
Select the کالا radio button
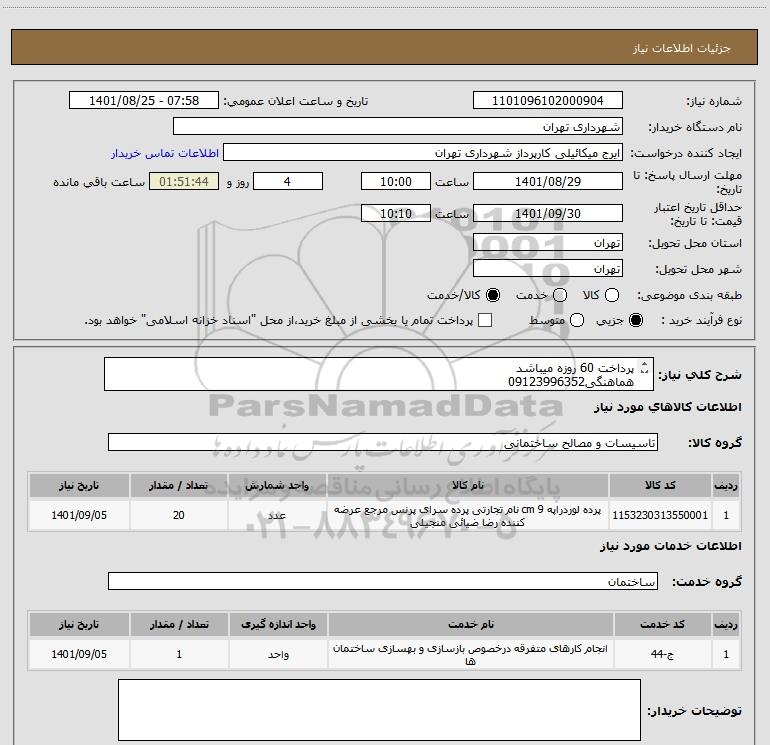(x=612, y=295)
